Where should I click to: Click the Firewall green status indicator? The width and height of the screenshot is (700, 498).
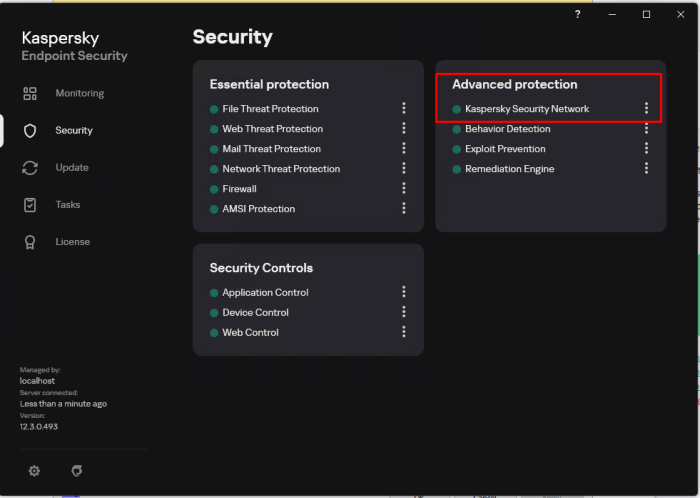(x=213, y=189)
